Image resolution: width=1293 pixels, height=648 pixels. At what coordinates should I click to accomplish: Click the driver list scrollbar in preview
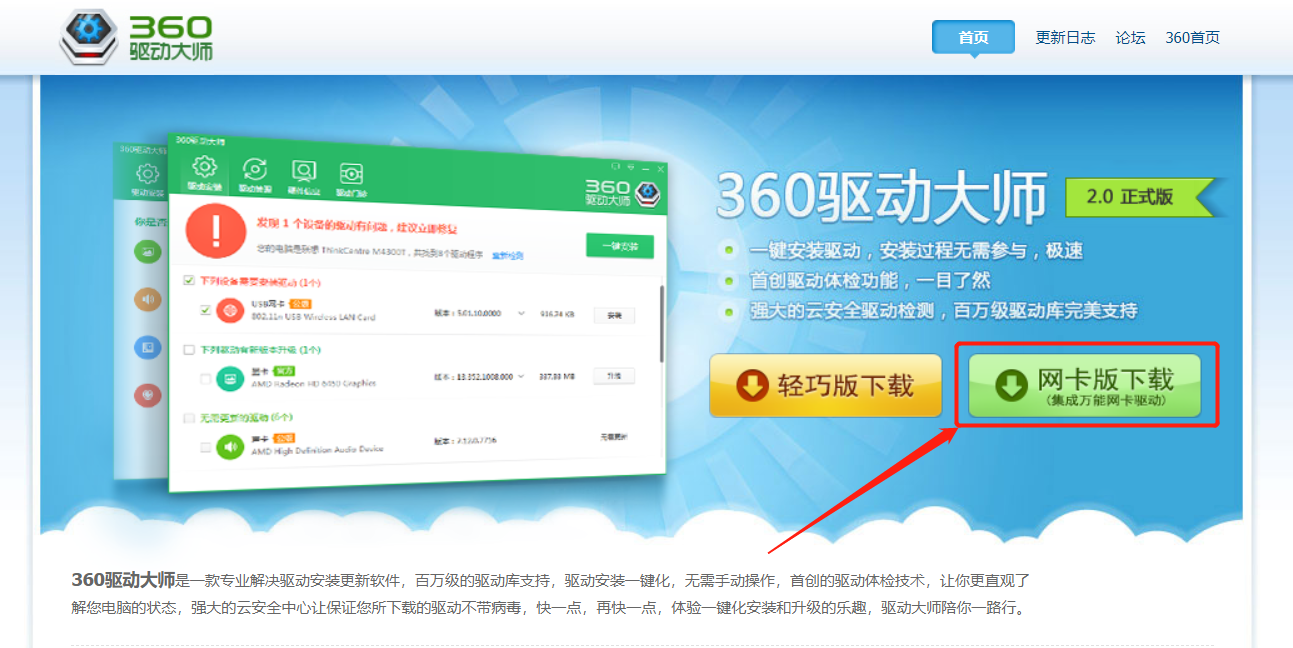[x=661, y=323]
